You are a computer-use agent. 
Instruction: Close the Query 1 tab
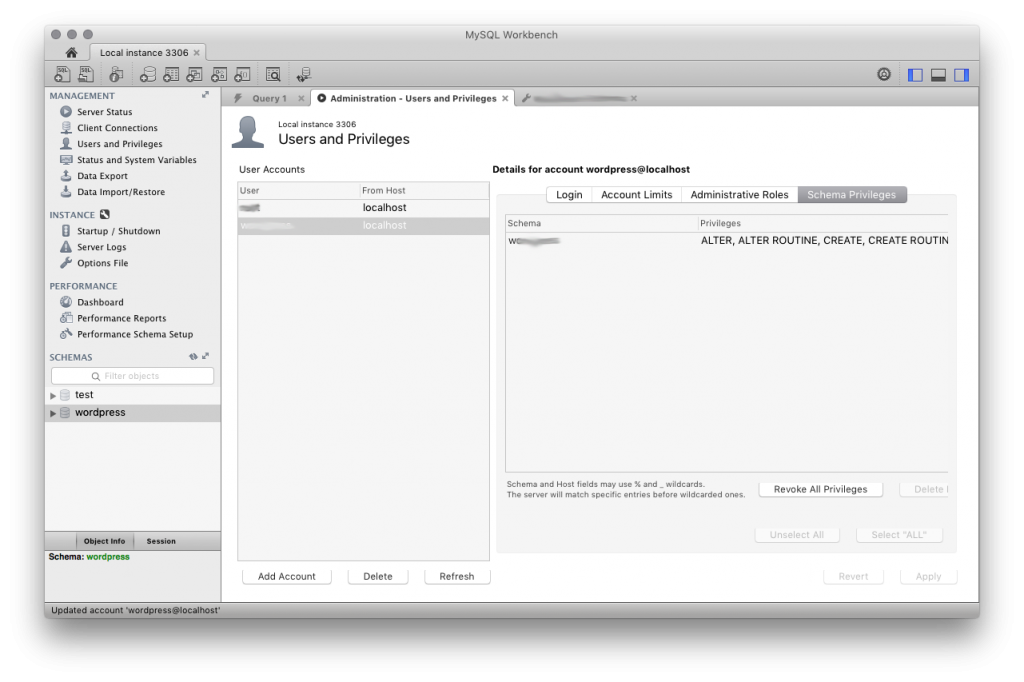click(x=301, y=99)
